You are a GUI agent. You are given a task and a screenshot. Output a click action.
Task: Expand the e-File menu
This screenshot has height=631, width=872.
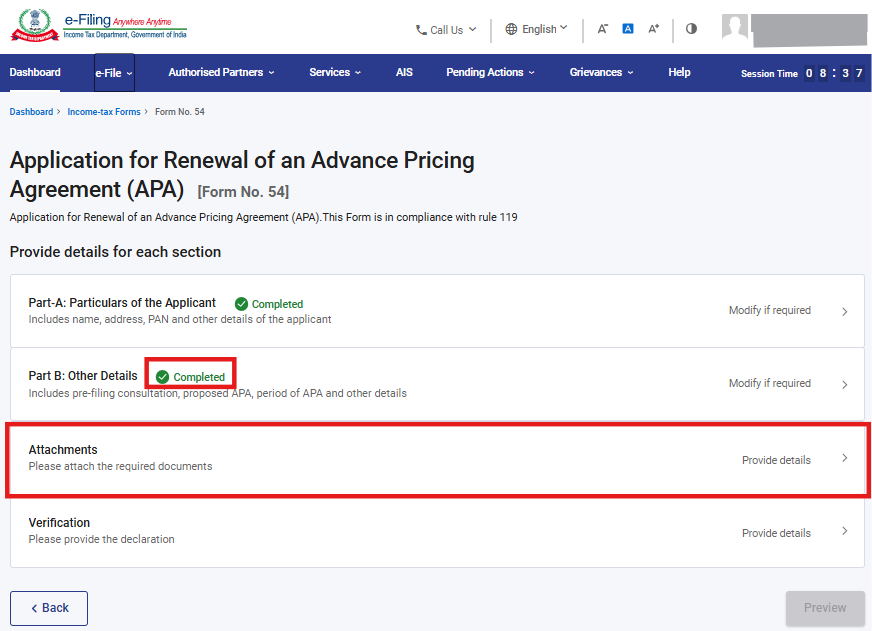(x=114, y=73)
